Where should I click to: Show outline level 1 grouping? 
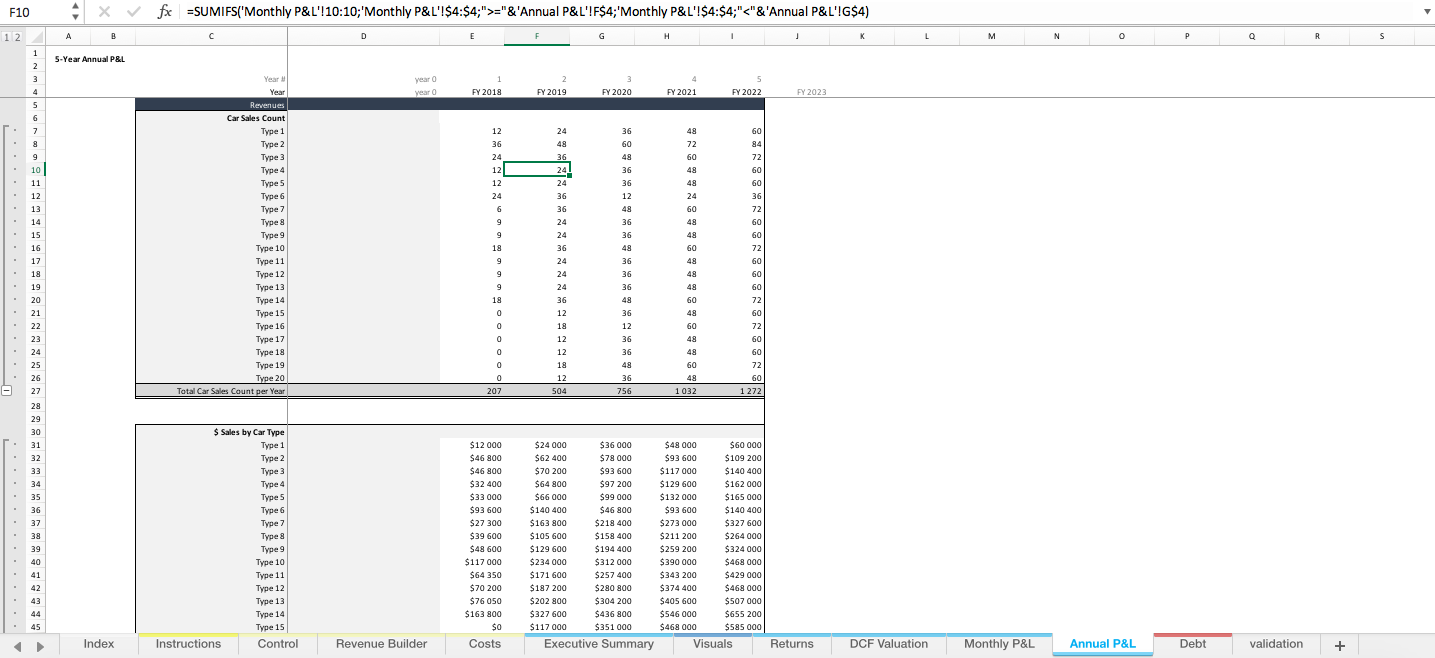(5, 37)
